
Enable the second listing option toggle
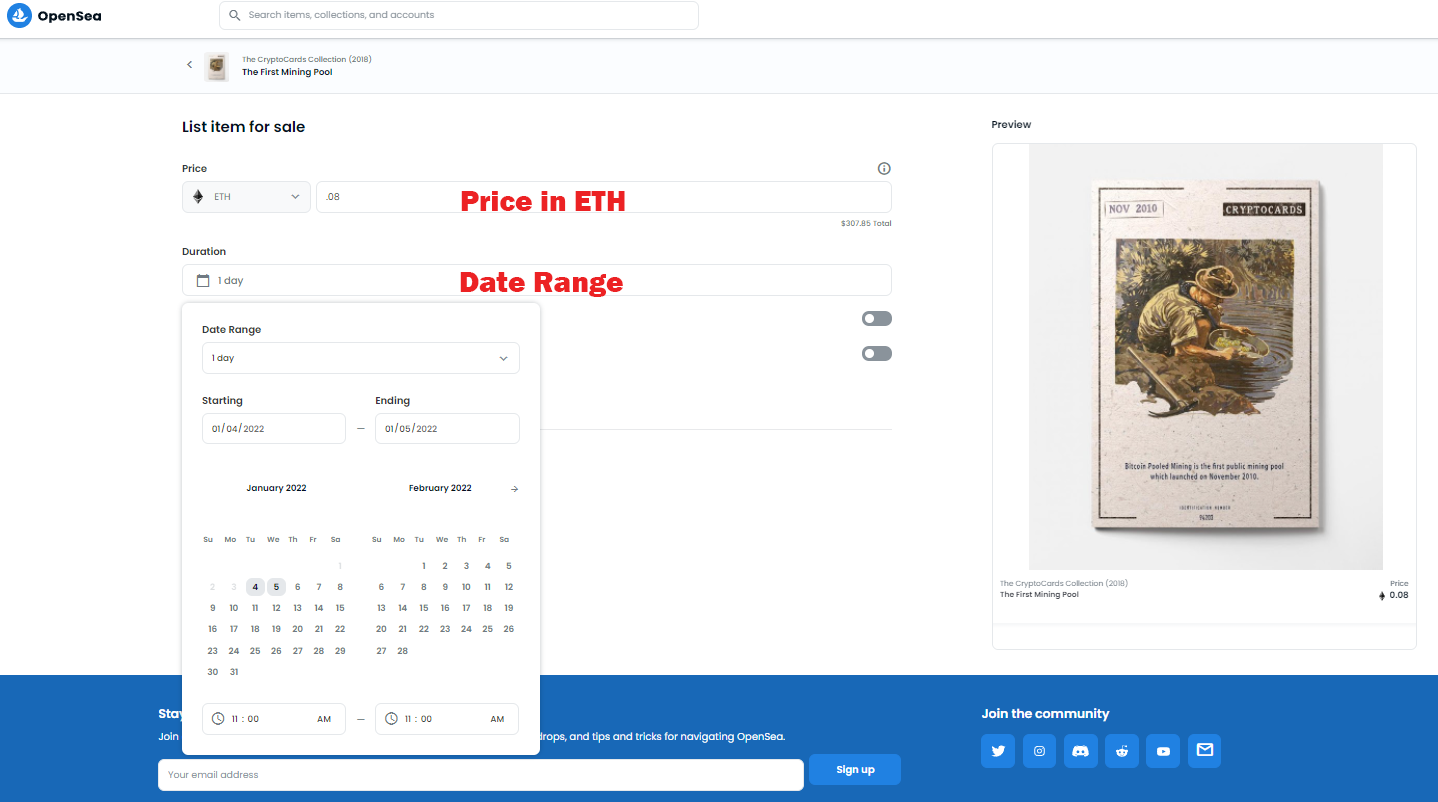876,353
